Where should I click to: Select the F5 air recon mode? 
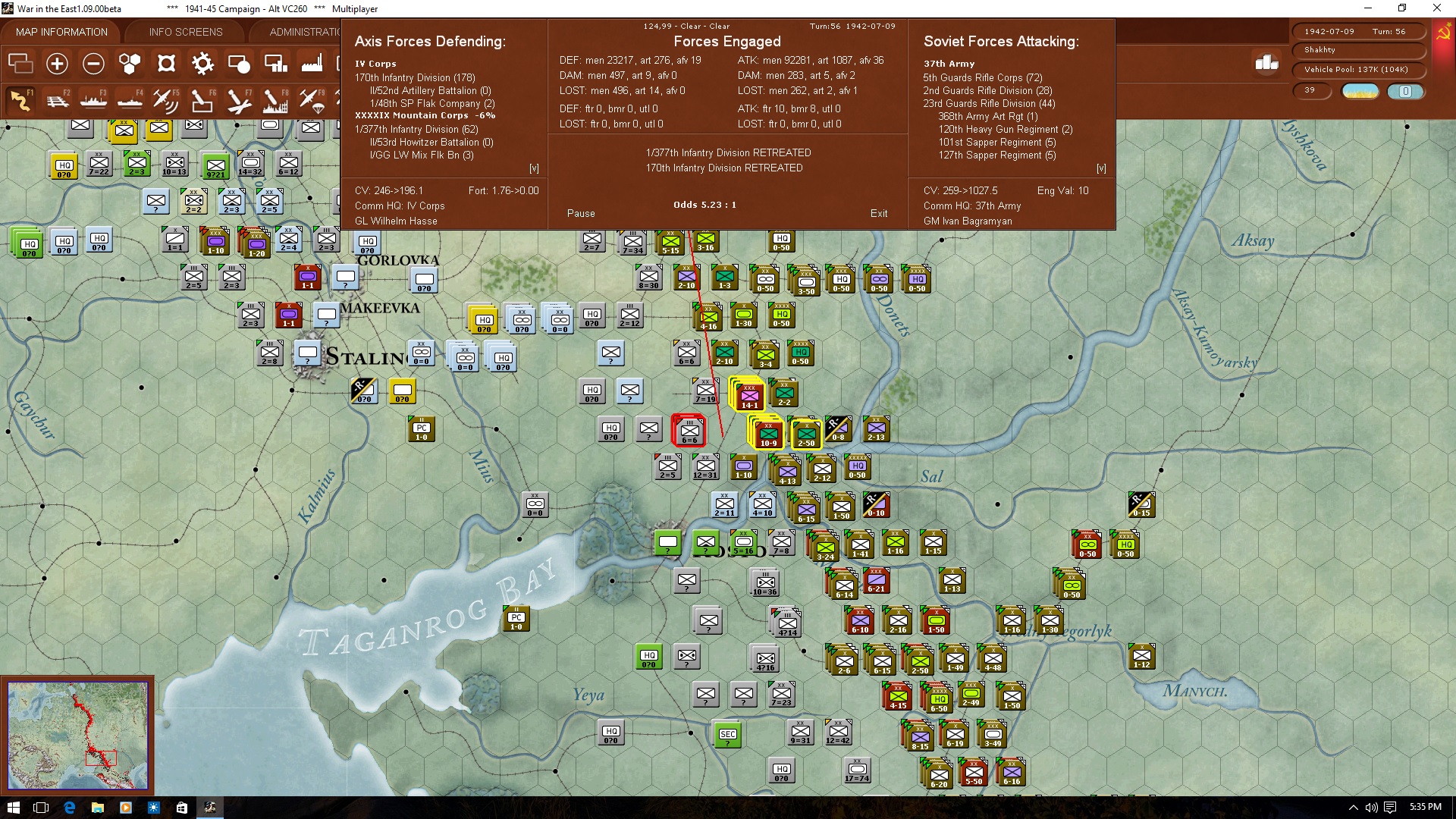tap(166, 100)
